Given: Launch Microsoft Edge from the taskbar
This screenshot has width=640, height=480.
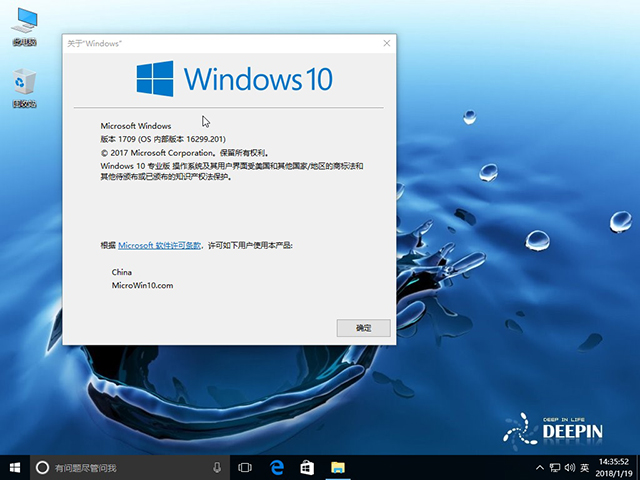Looking at the screenshot, I should pyautogui.click(x=277, y=467).
